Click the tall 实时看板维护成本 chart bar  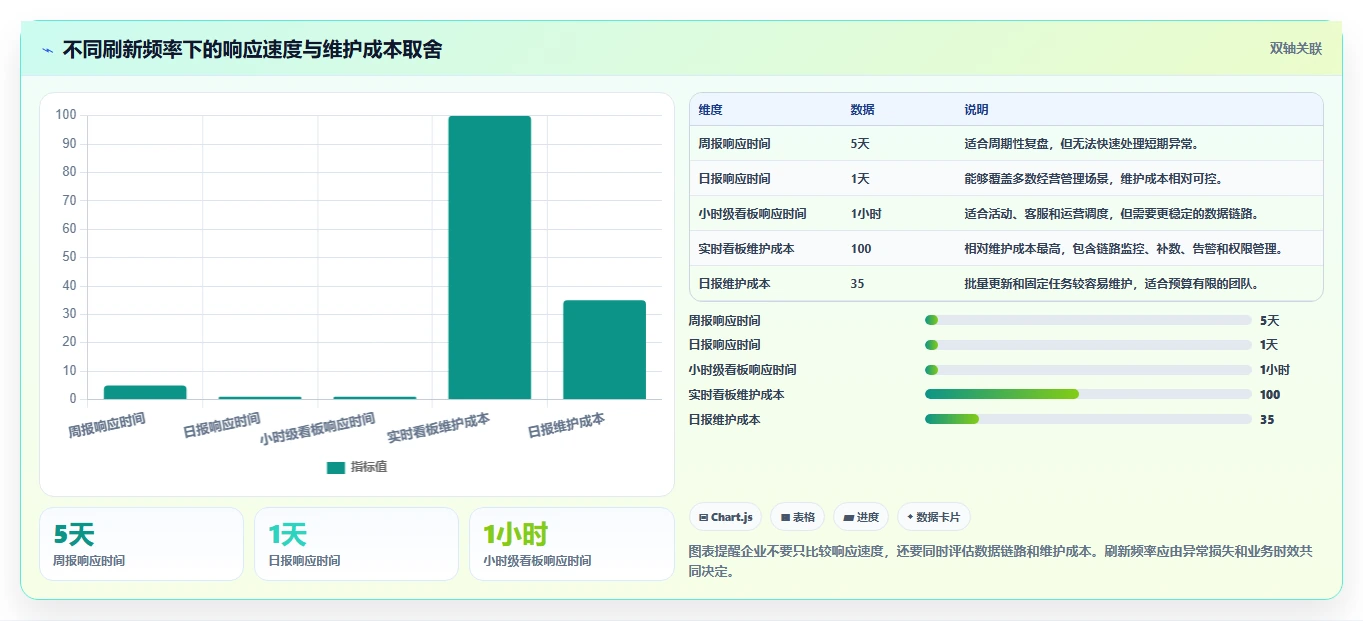click(489, 257)
